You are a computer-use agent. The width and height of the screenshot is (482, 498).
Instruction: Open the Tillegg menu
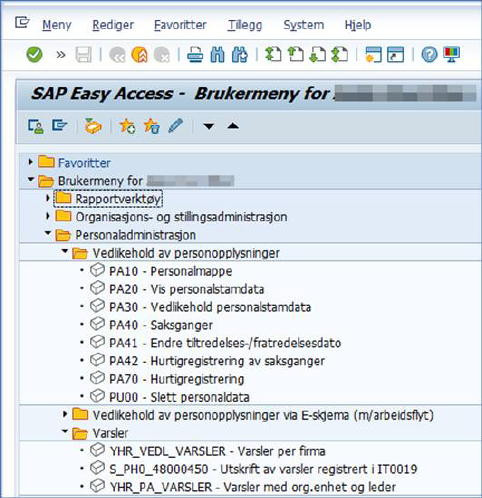(x=245, y=25)
